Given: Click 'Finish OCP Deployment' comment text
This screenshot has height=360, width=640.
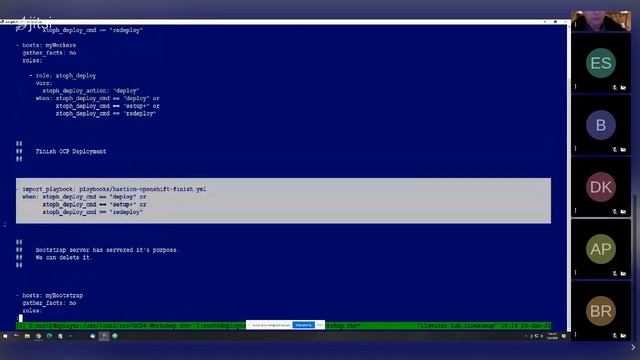Looking at the screenshot, I should [x=71, y=151].
